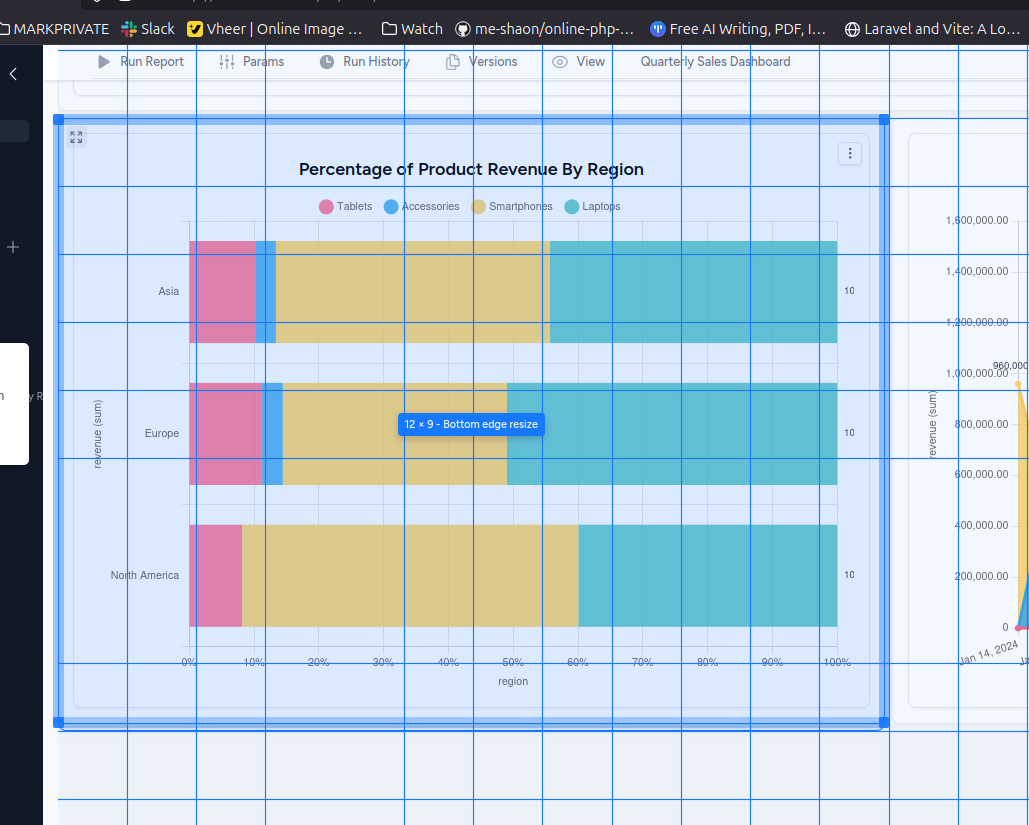
Task: Toggle the Laptops legend color swatch
Action: tap(572, 207)
